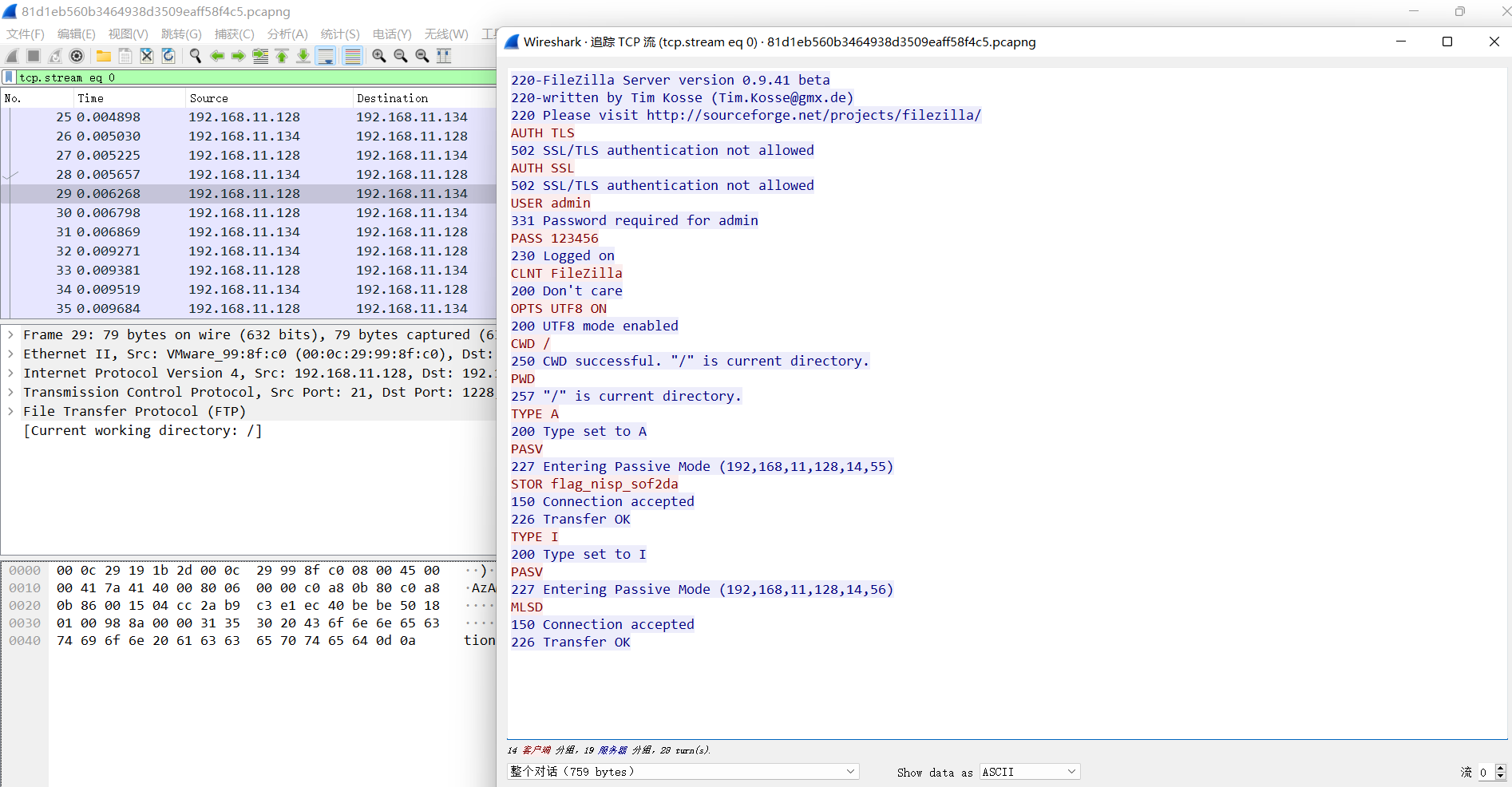1512x787 pixels.
Task: Increase the stream number stepper
Action: pyautogui.click(x=1500, y=768)
